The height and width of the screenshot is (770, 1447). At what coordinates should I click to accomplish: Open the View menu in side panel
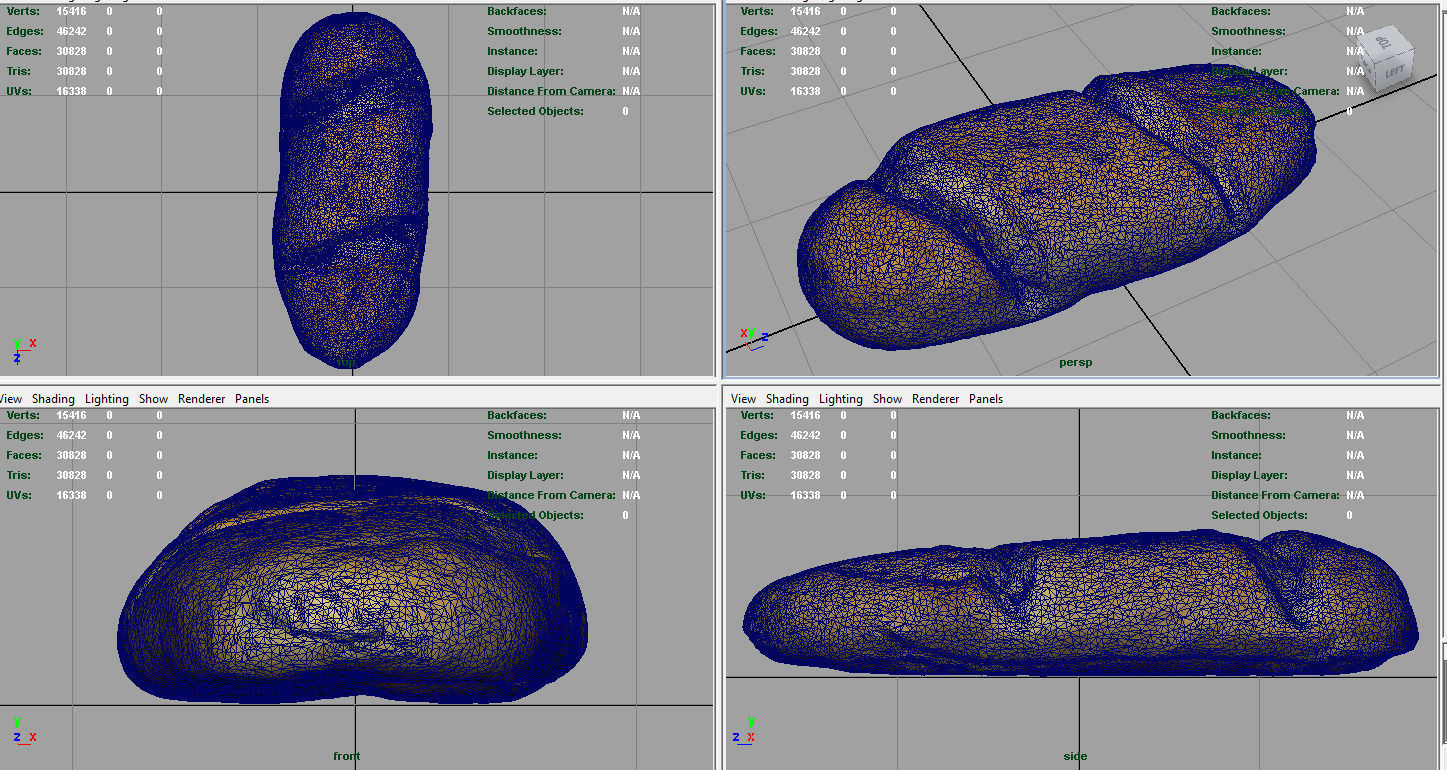point(744,399)
